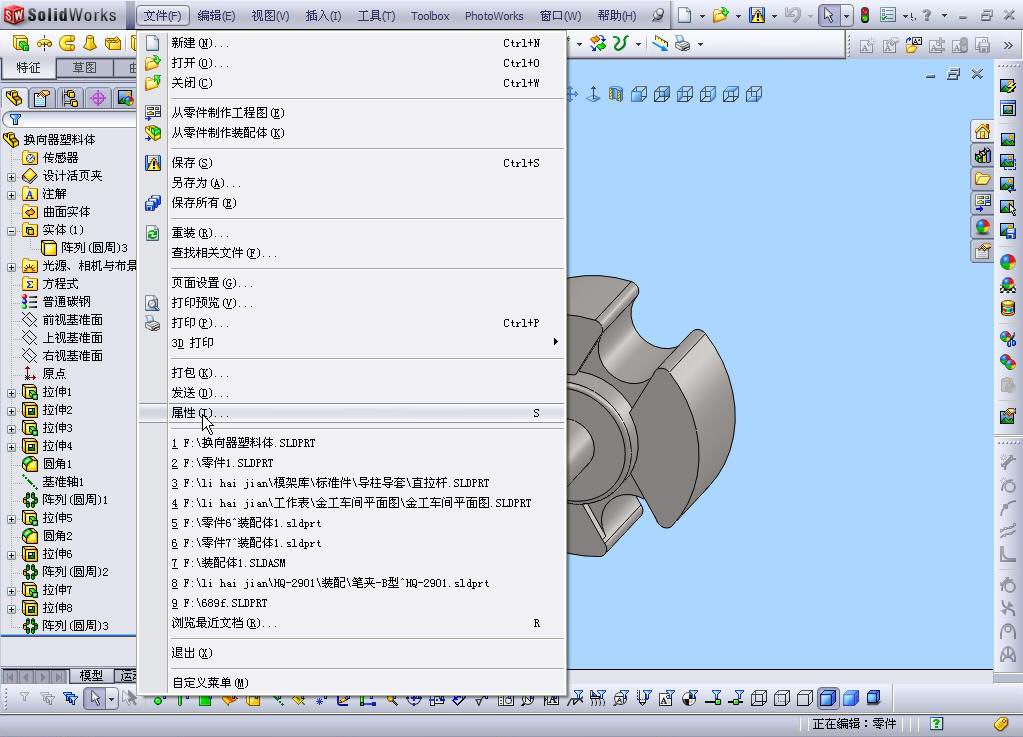This screenshot has height=737, width=1023.
Task: Switch to the 特征 tab
Action: [x=28, y=67]
